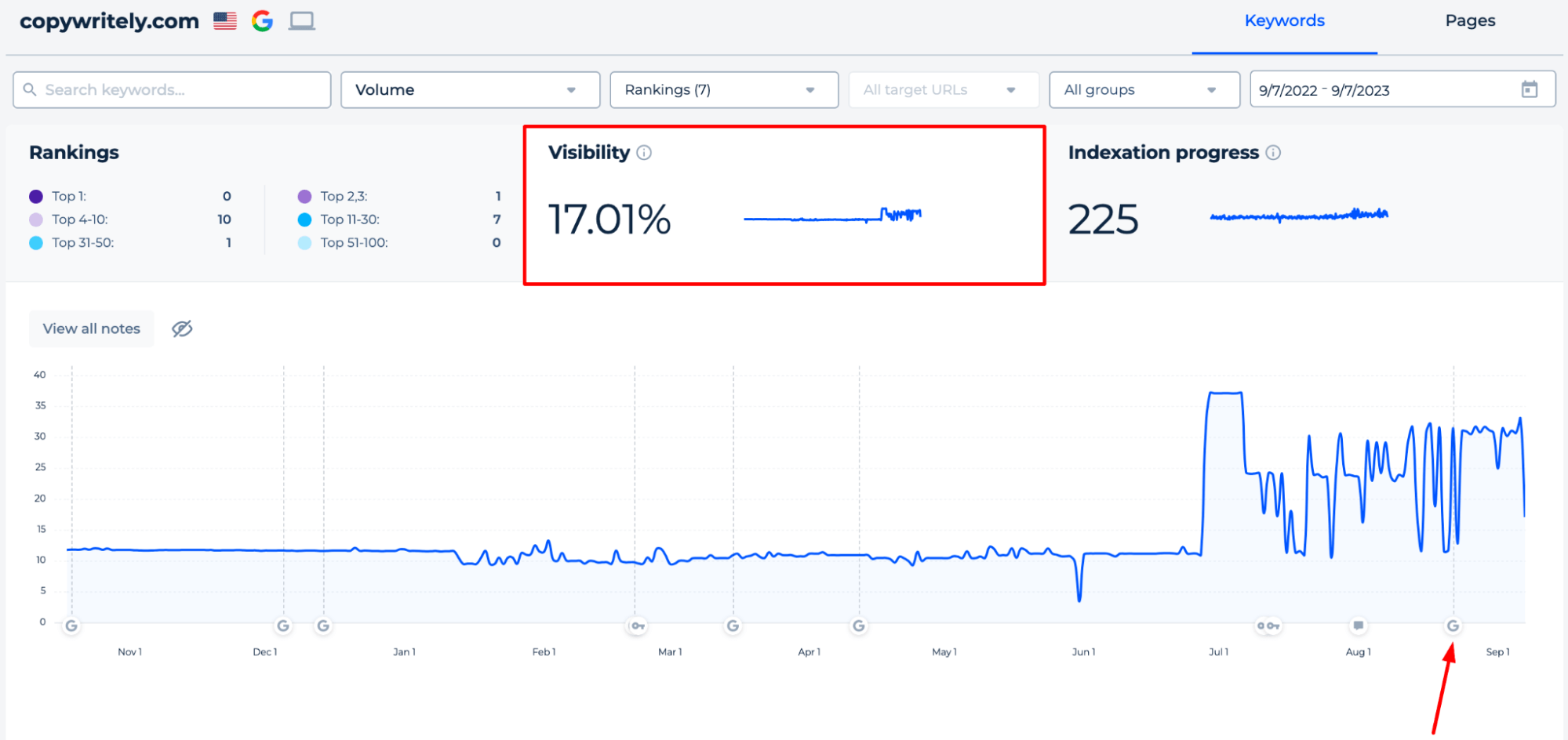Click the 225 indexation value
Screen dimensions: 1568x740
(x=1103, y=219)
